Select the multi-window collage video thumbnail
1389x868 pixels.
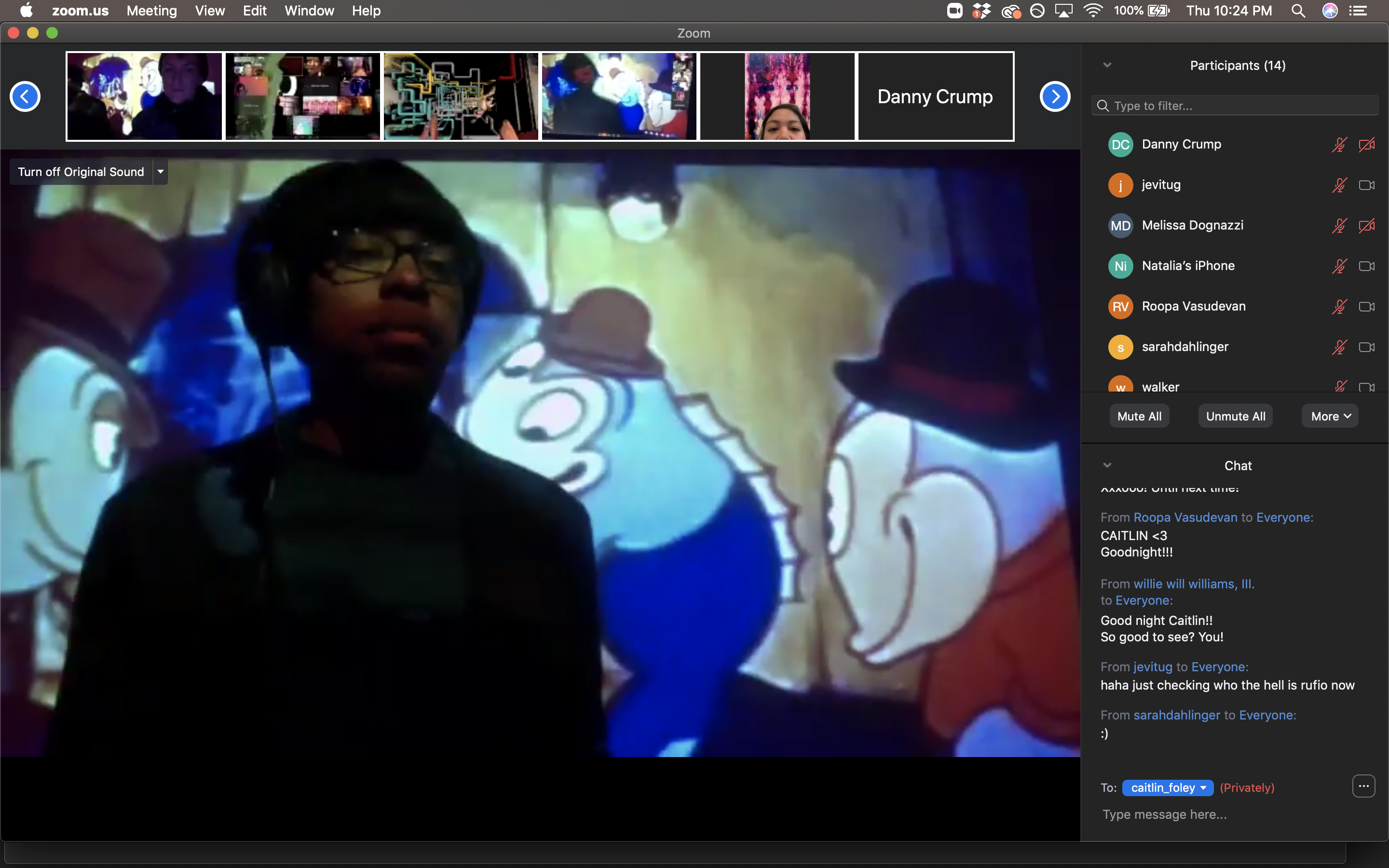coord(302,96)
